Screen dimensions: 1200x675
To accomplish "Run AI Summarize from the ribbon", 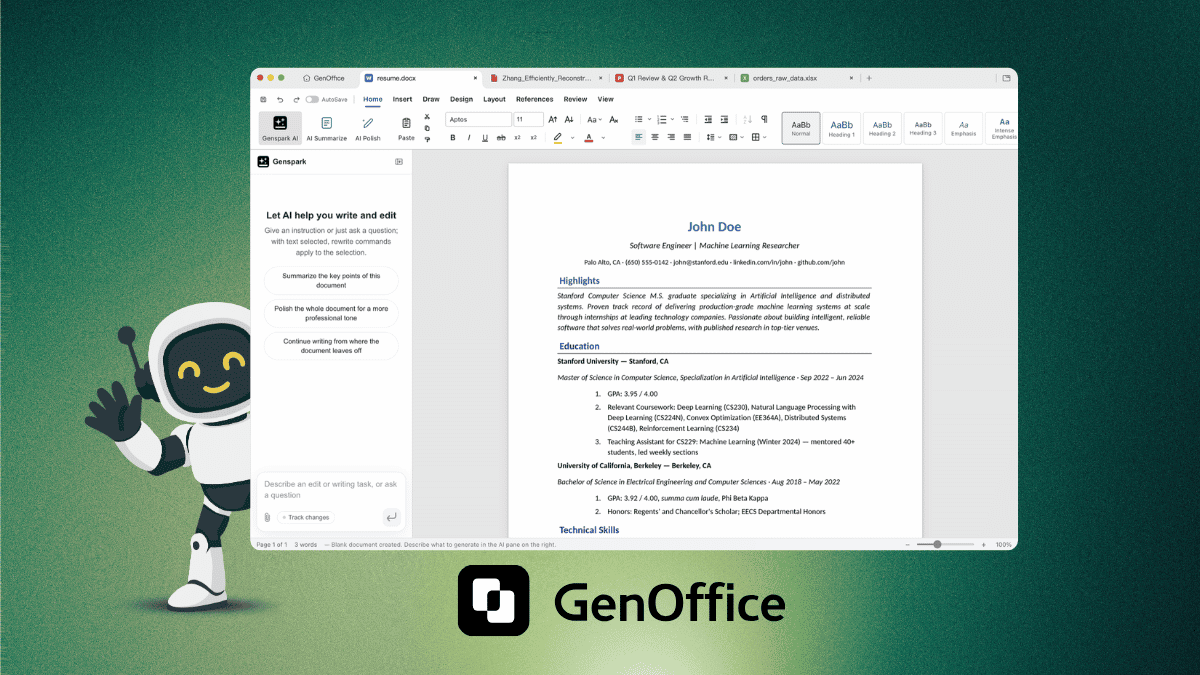I will click(x=327, y=128).
